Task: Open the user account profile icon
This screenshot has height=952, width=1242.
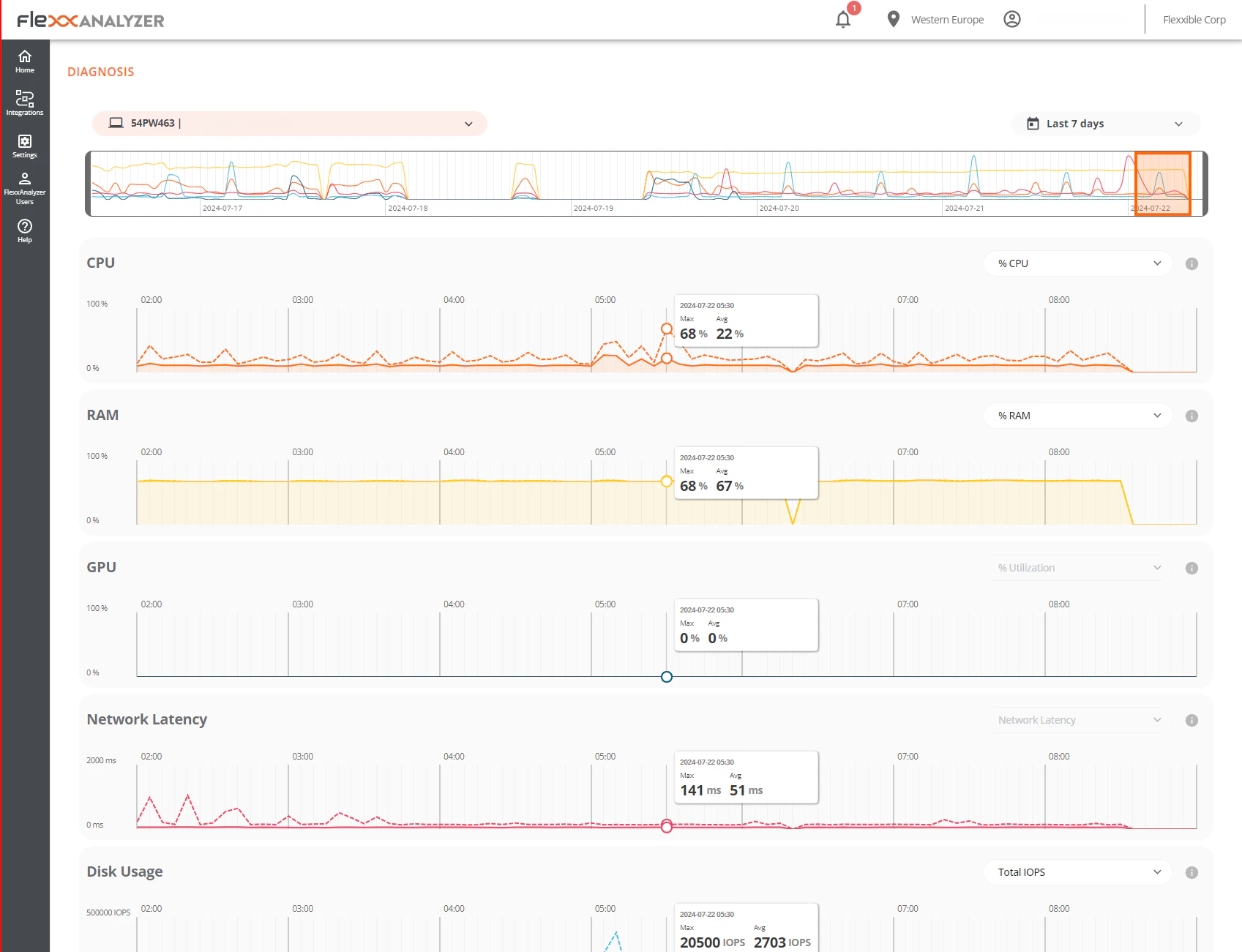Action: point(1013,19)
